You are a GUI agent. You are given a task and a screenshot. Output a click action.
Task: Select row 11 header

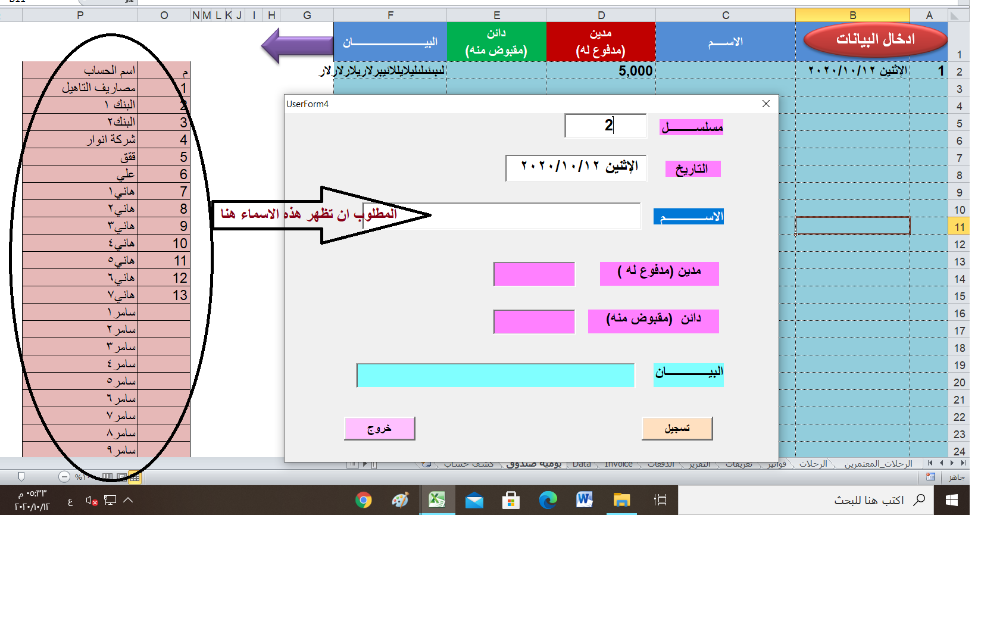tap(959, 227)
